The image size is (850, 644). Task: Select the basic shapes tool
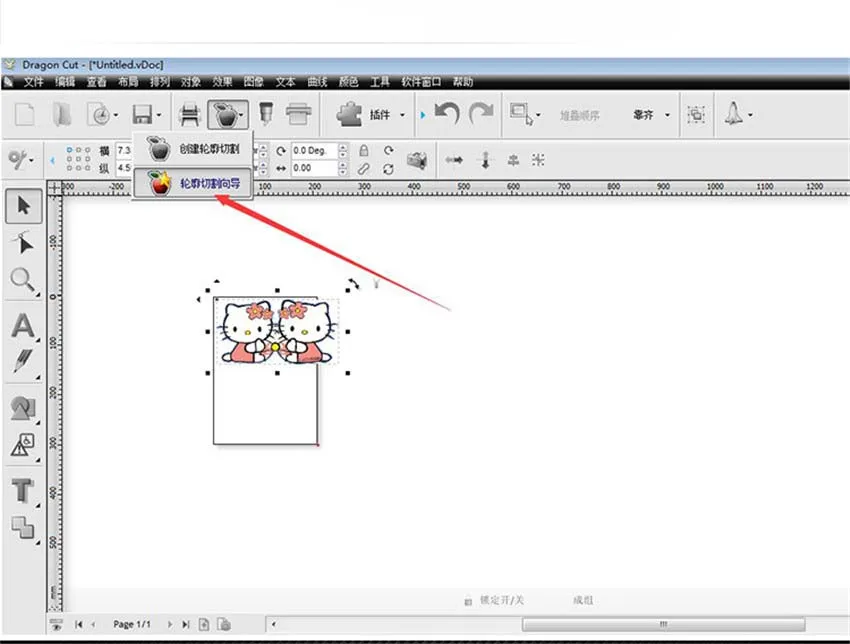click(23, 408)
